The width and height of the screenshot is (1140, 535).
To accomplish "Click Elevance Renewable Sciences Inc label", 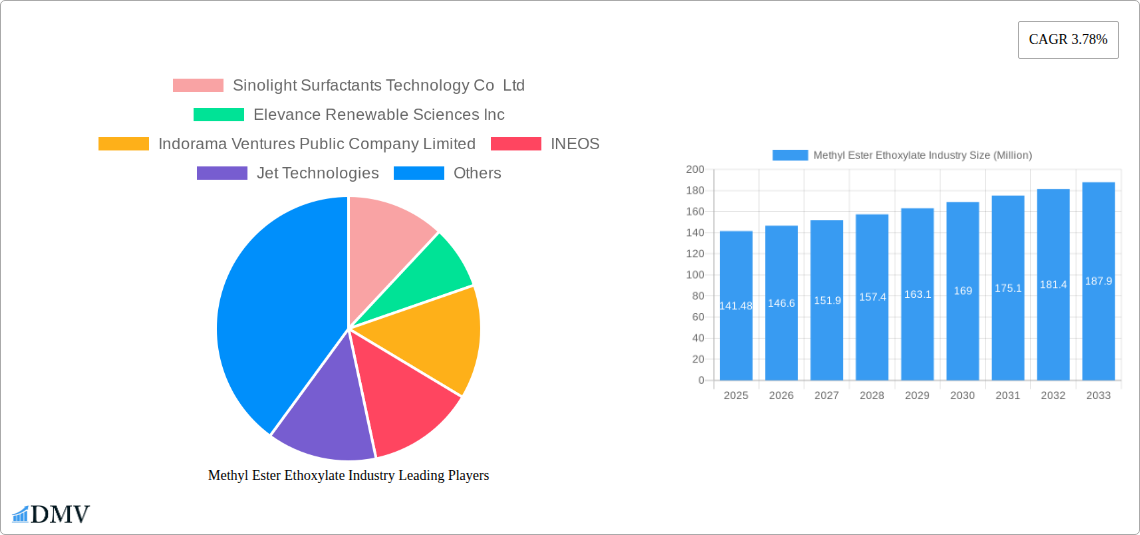I will point(379,114).
